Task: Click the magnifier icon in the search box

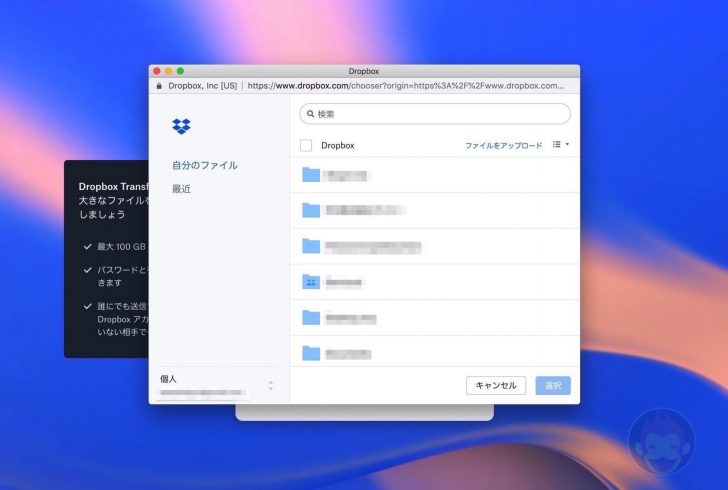Action: click(x=311, y=114)
